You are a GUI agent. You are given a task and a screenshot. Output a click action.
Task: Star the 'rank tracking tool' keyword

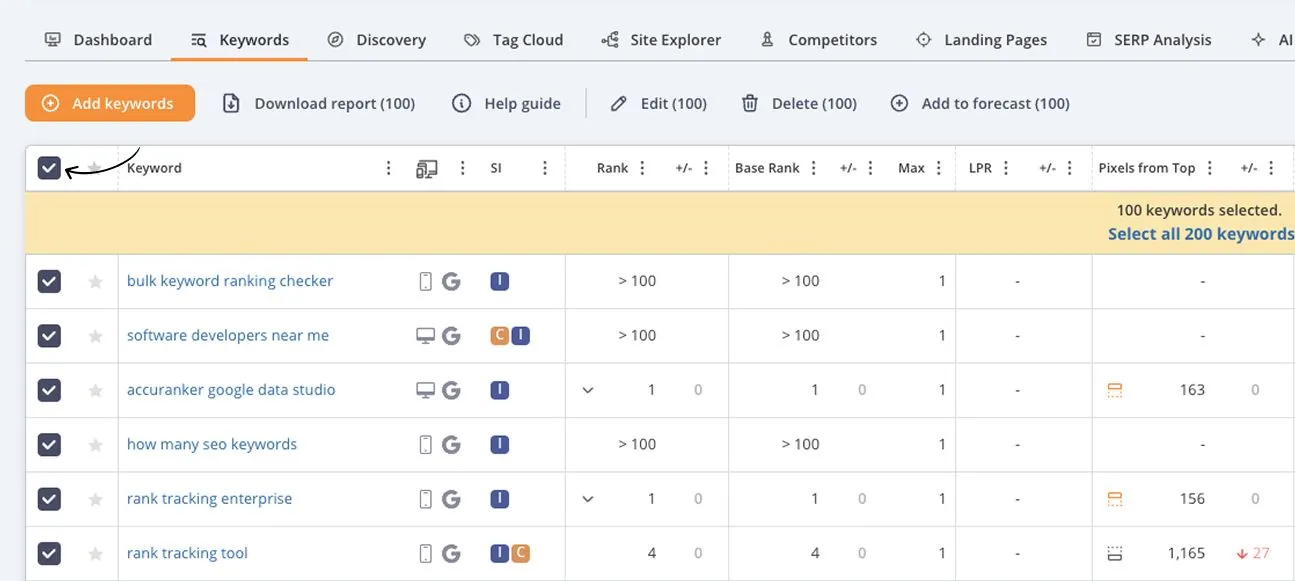click(x=96, y=554)
